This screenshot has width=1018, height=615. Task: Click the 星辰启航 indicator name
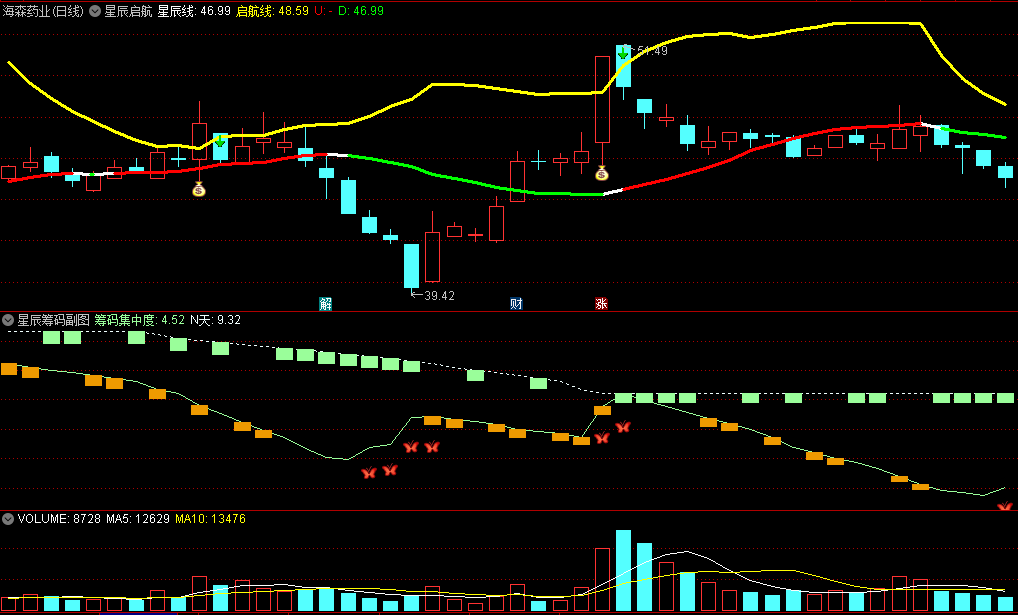coord(129,11)
